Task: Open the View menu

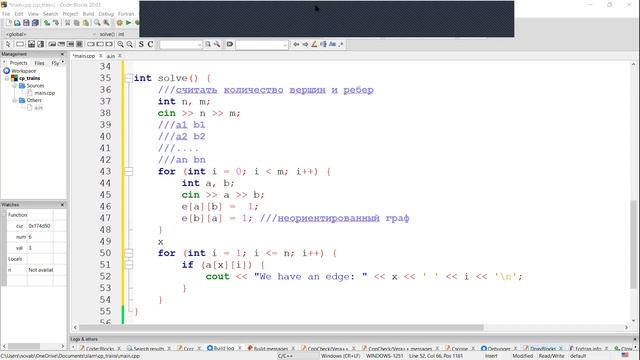Action: pos(33,14)
